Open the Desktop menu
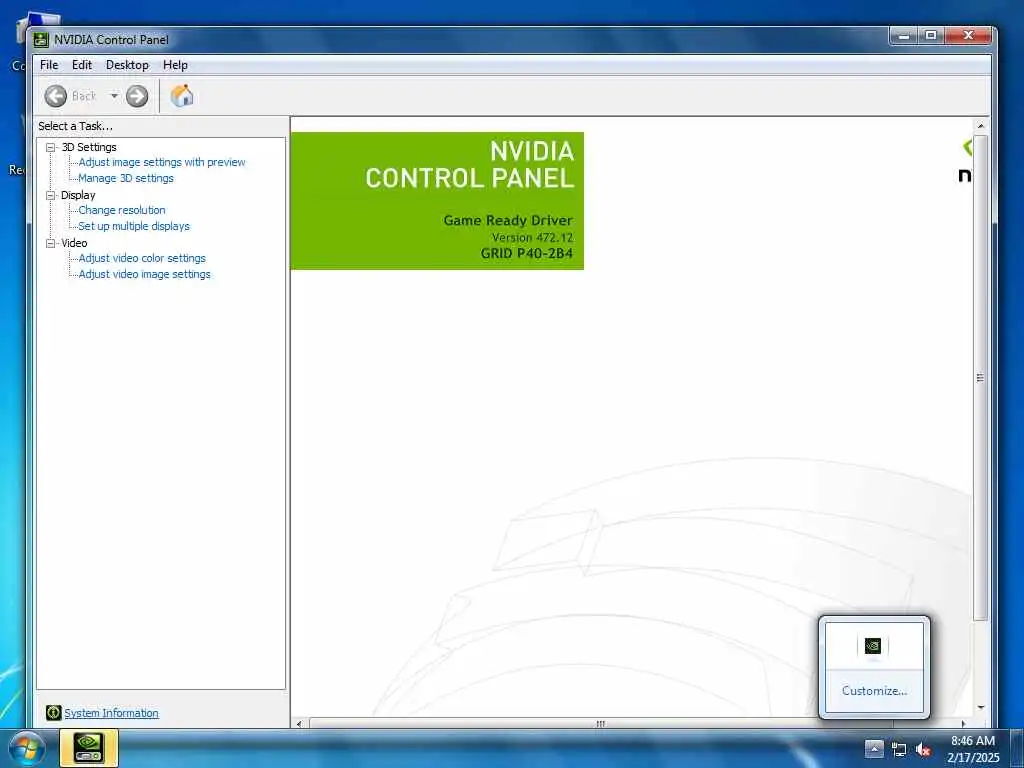Image resolution: width=1024 pixels, height=768 pixels. click(x=127, y=65)
